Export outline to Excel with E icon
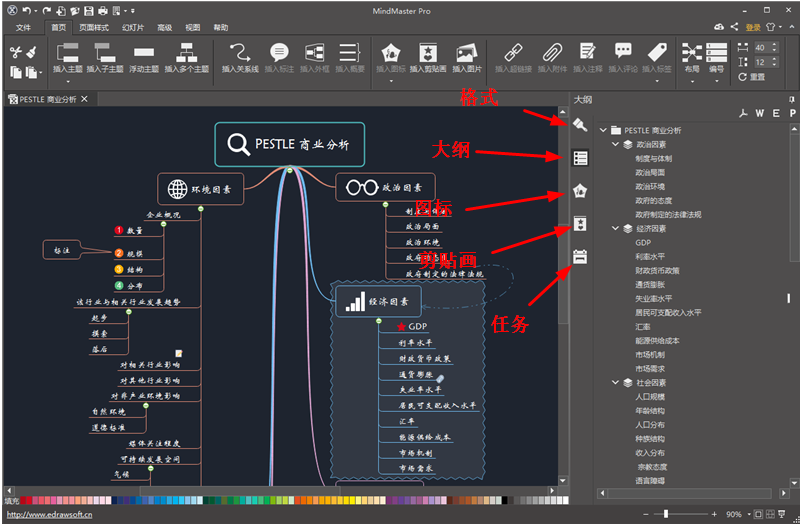800x524 pixels. point(776,113)
